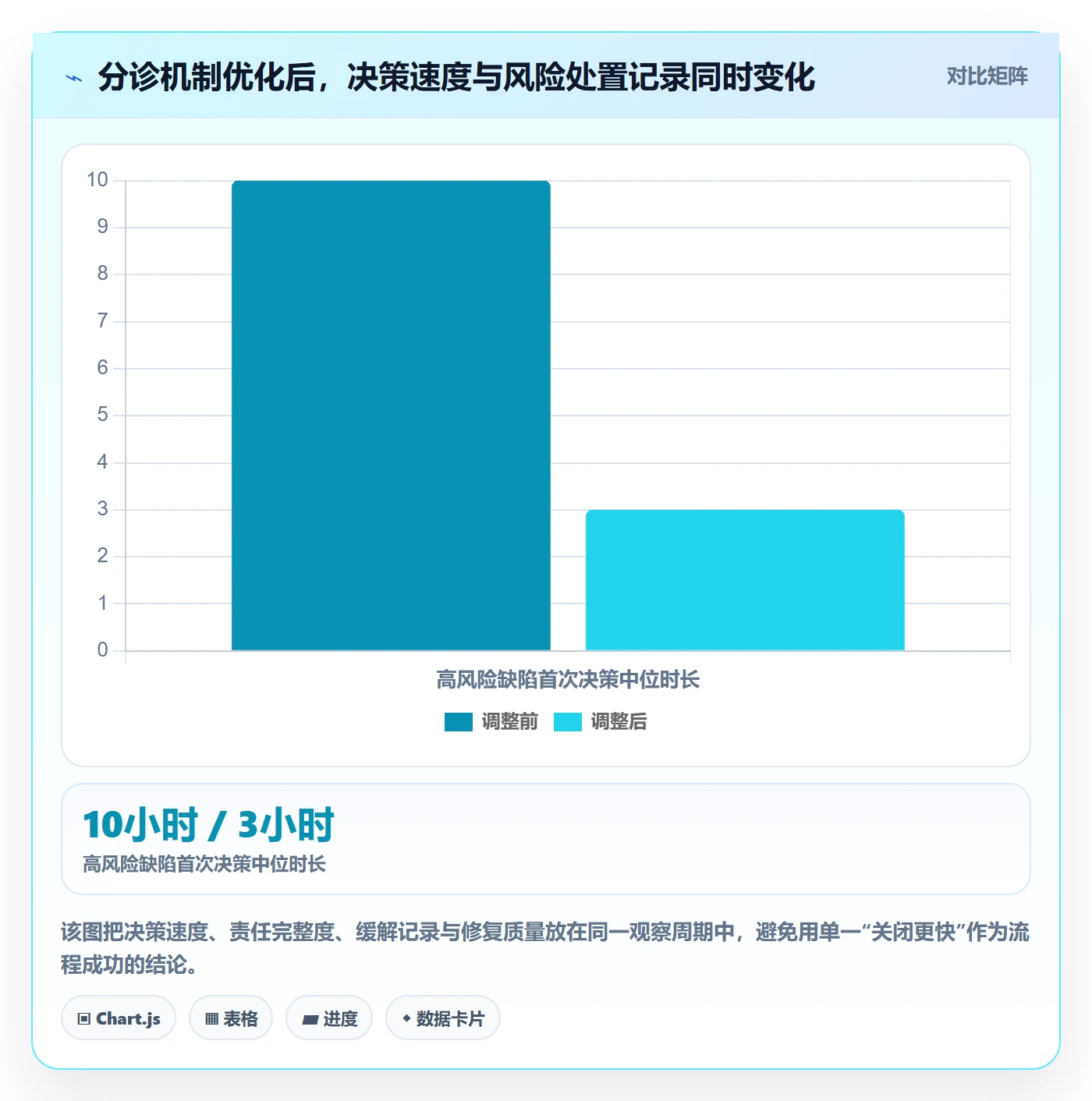Click the description paragraph starting 该图把决策速度

pyautogui.click(x=545, y=948)
